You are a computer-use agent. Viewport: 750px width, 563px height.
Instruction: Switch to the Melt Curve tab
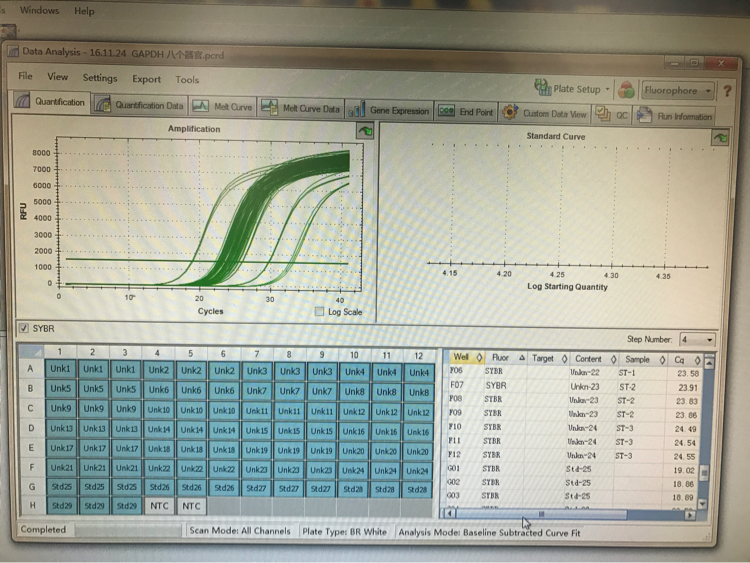(222, 107)
